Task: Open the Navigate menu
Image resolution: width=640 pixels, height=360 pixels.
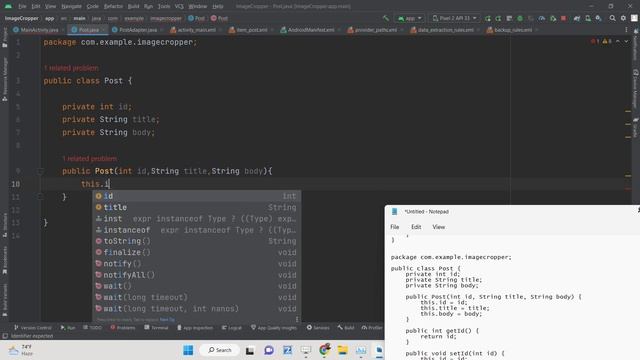Action: [x=71, y=6]
